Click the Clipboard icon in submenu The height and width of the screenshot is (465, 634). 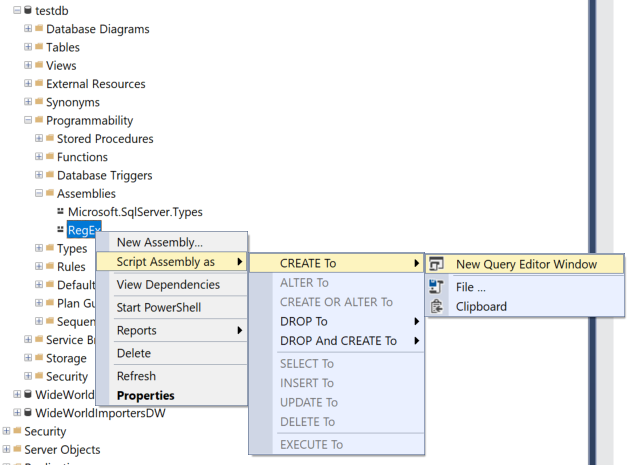(x=437, y=307)
